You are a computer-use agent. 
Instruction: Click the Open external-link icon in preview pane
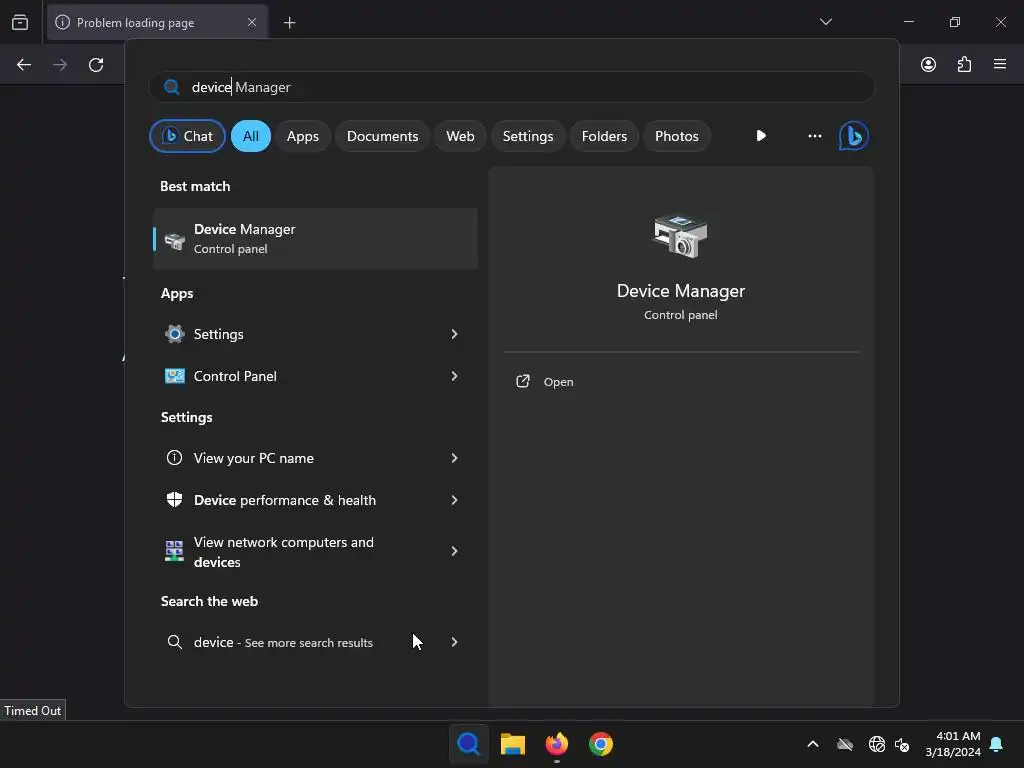[522, 381]
